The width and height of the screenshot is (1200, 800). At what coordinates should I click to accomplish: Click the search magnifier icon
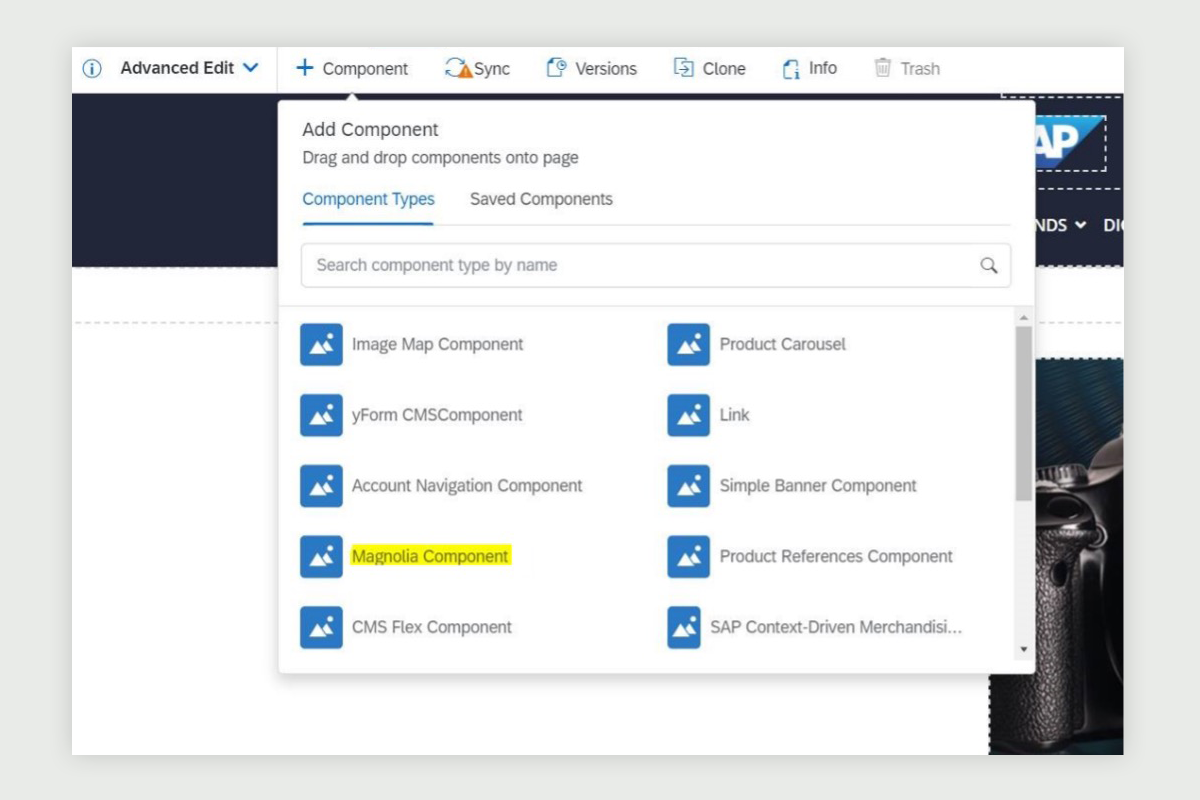pyautogui.click(x=989, y=265)
